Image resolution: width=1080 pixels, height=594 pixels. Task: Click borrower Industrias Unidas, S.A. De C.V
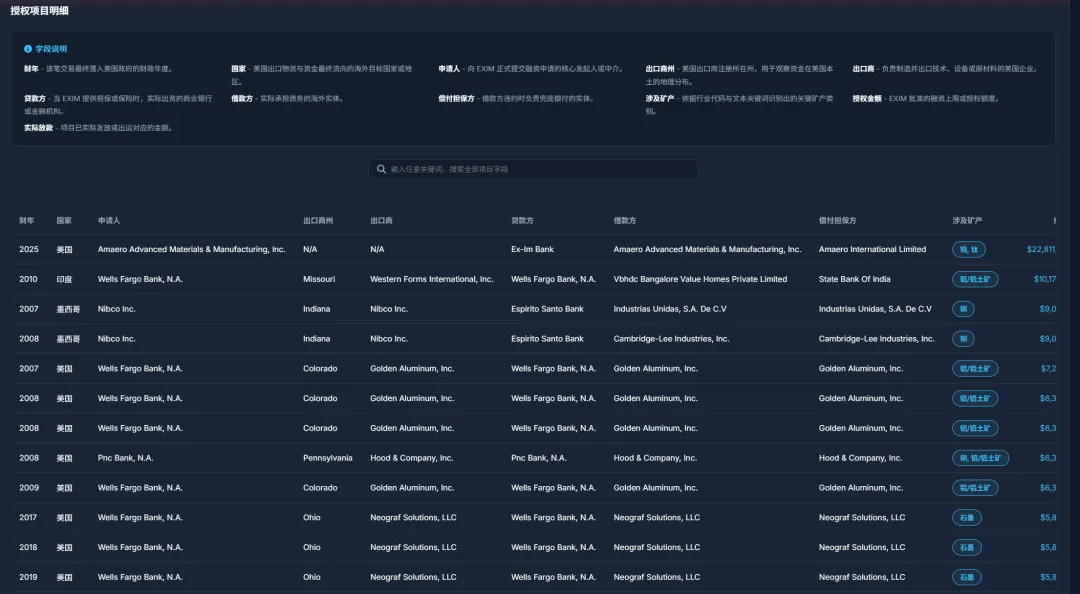pyautogui.click(x=669, y=309)
